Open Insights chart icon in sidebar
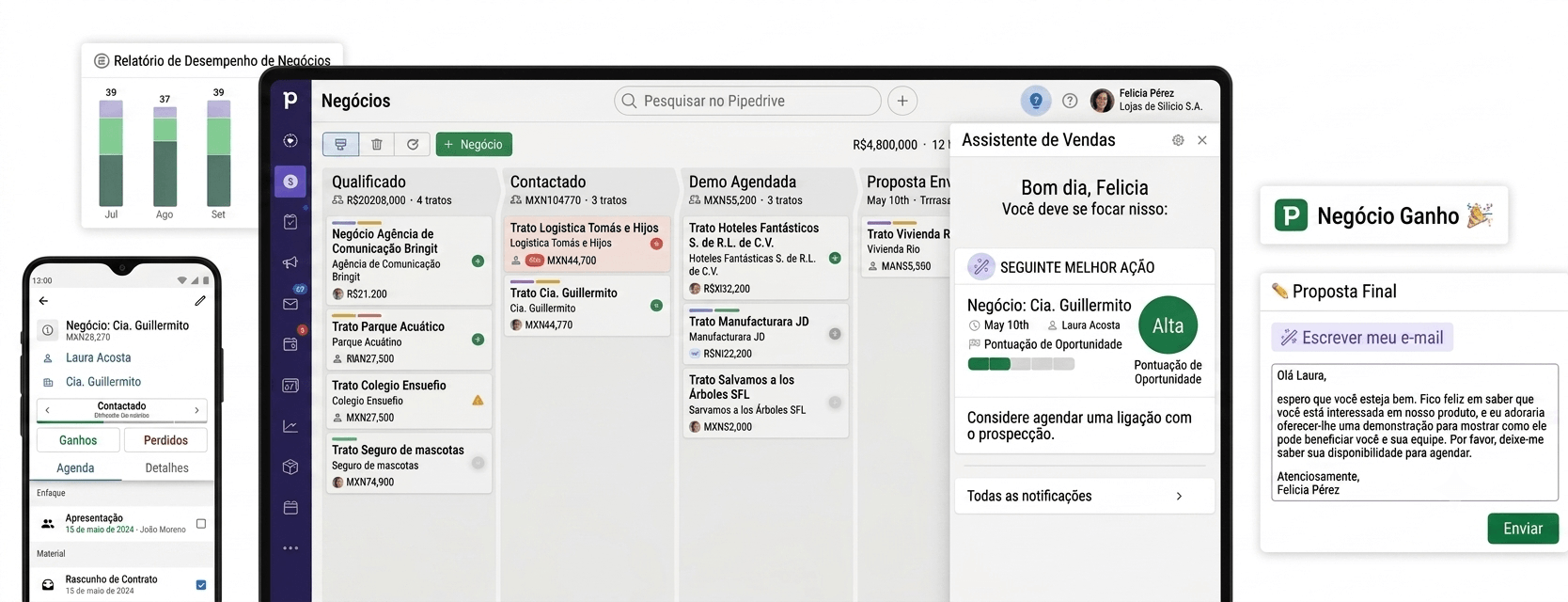Image resolution: width=1568 pixels, height=602 pixels. coord(290,426)
